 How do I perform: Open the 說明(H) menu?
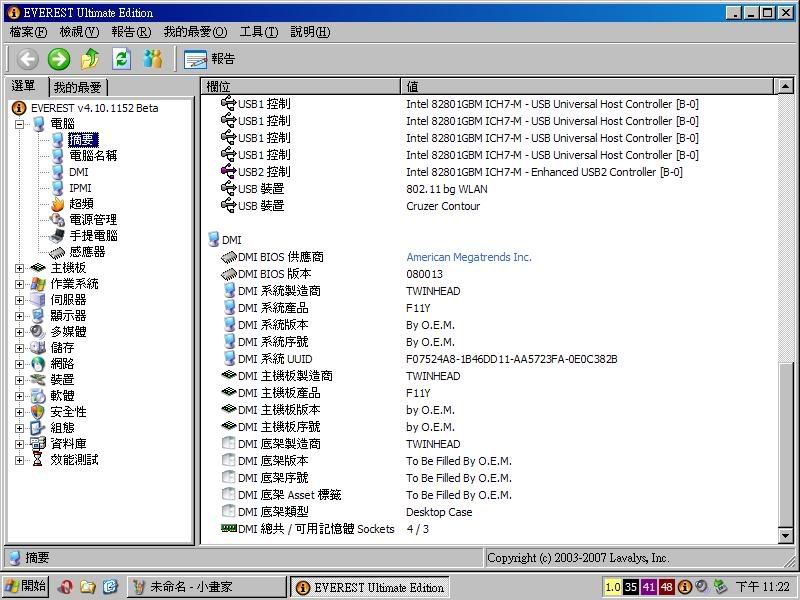tap(310, 32)
